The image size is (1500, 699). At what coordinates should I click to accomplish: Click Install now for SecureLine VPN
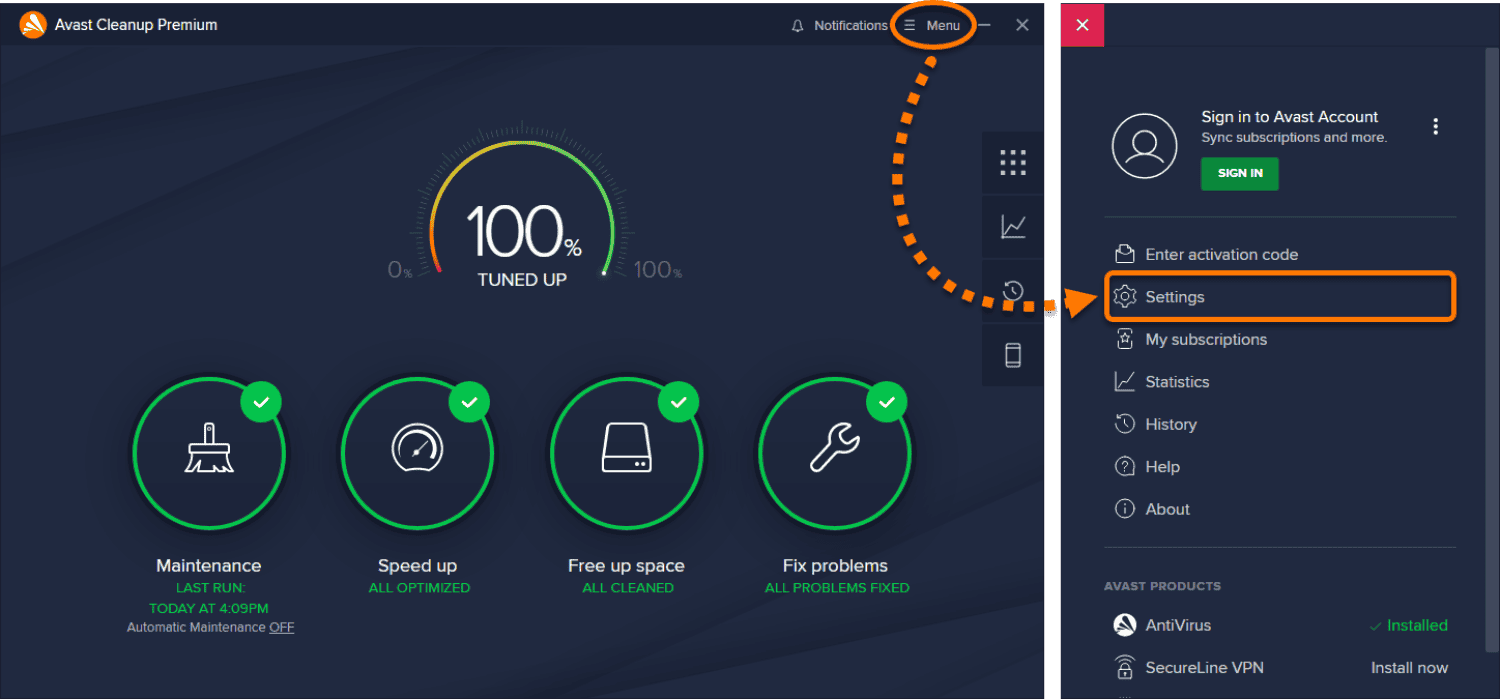[x=1409, y=668]
